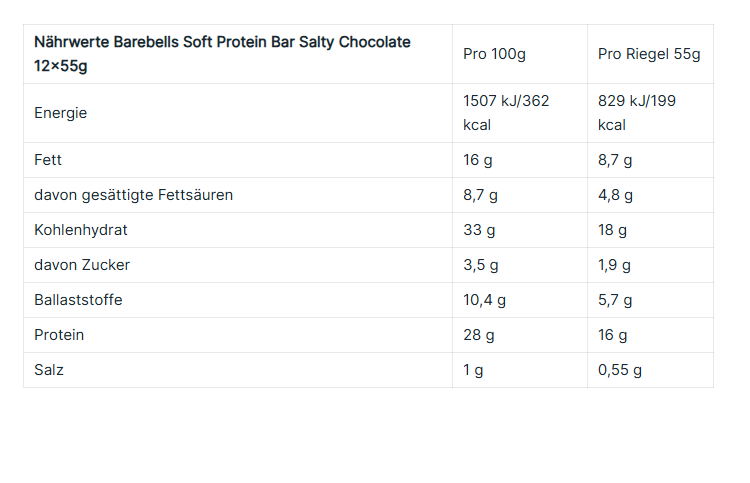Select the 'Pro Riegel 55g' column header
750x483 pixels.
pos(649,54)
